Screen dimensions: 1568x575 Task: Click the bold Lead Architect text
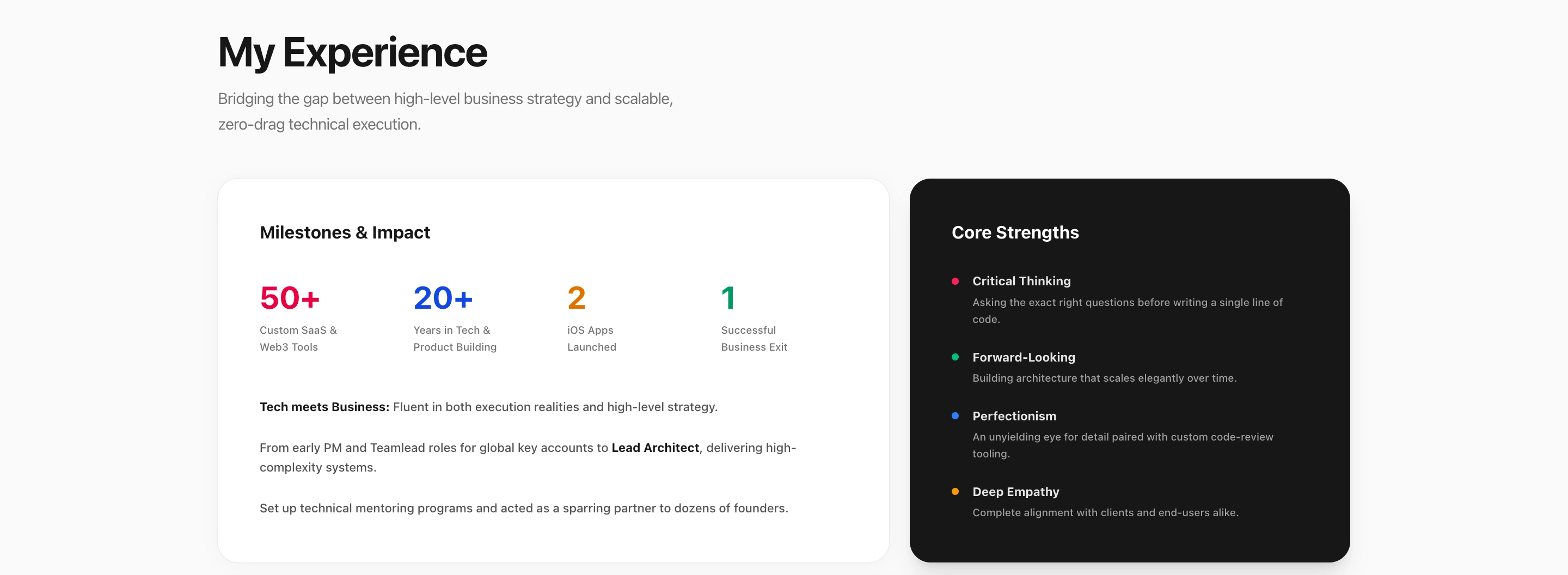[x=655, y=448]
